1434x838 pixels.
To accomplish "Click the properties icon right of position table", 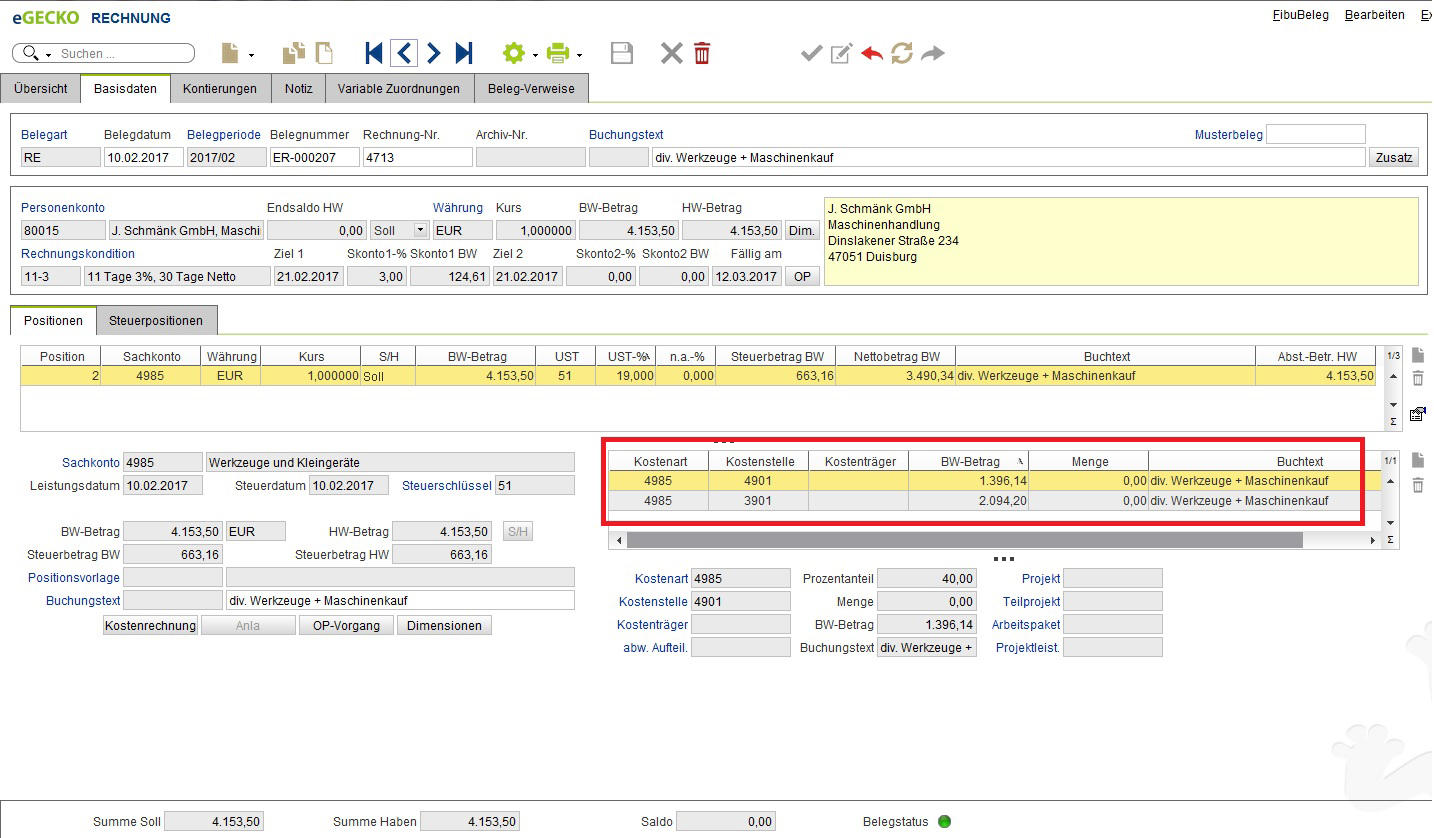I will pyautogui.click(x=1418, y=413).
